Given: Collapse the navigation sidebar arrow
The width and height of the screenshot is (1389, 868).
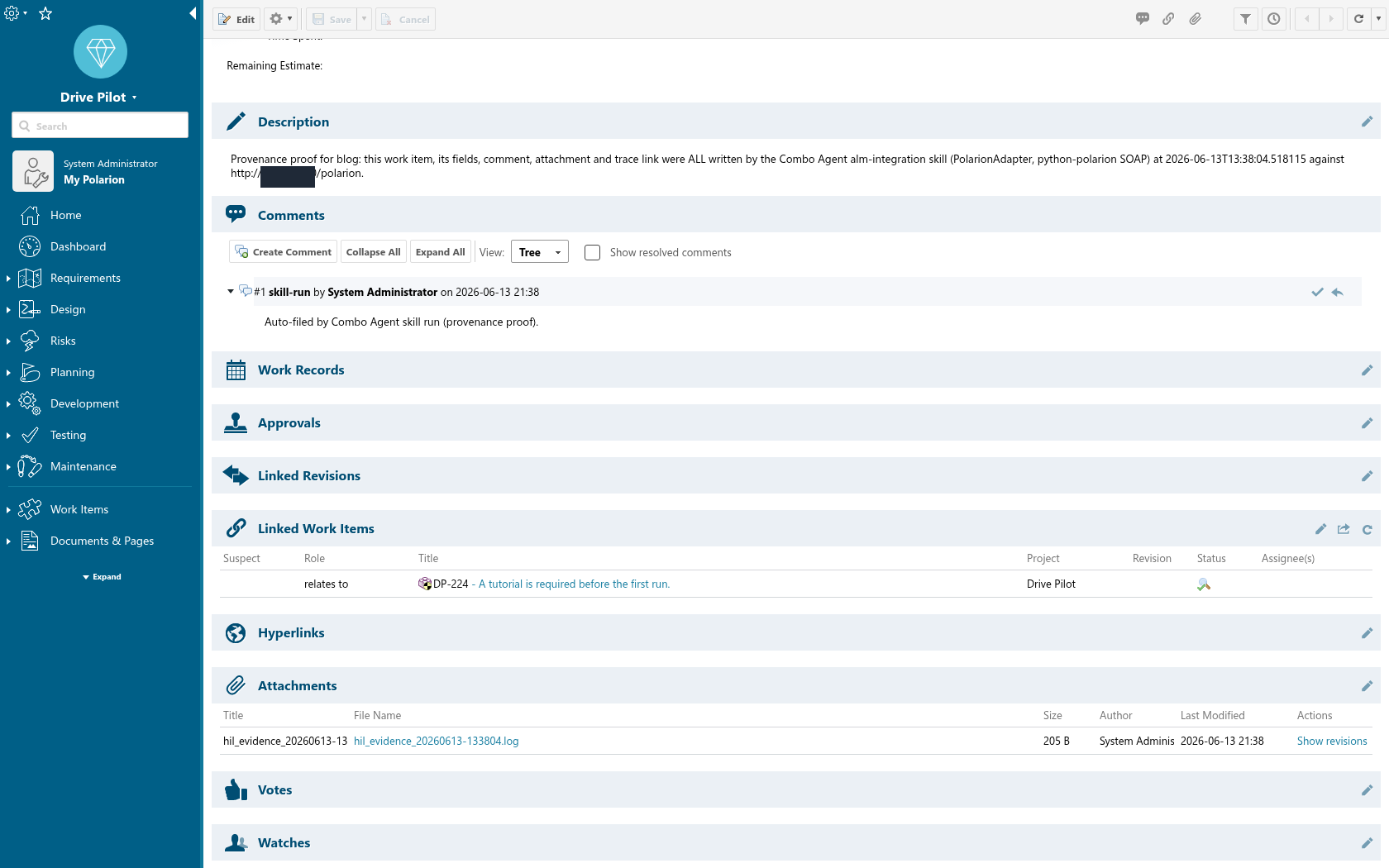Looking at the screenshot, I should pyautogui.click(x=193, y=13).
